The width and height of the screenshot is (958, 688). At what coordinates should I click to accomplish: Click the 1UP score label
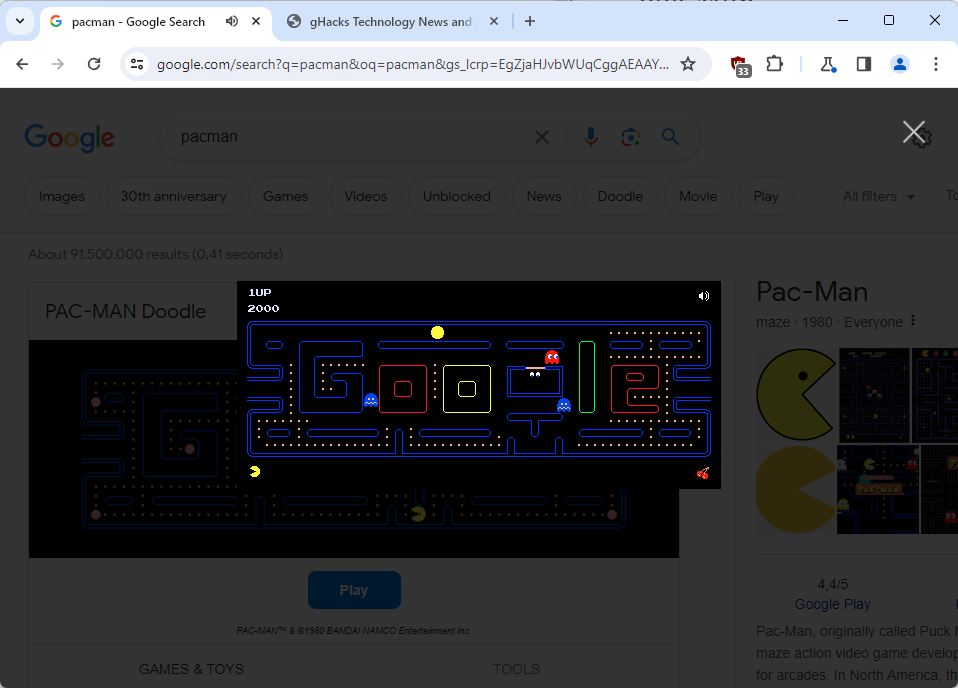(x=260, y=293)
